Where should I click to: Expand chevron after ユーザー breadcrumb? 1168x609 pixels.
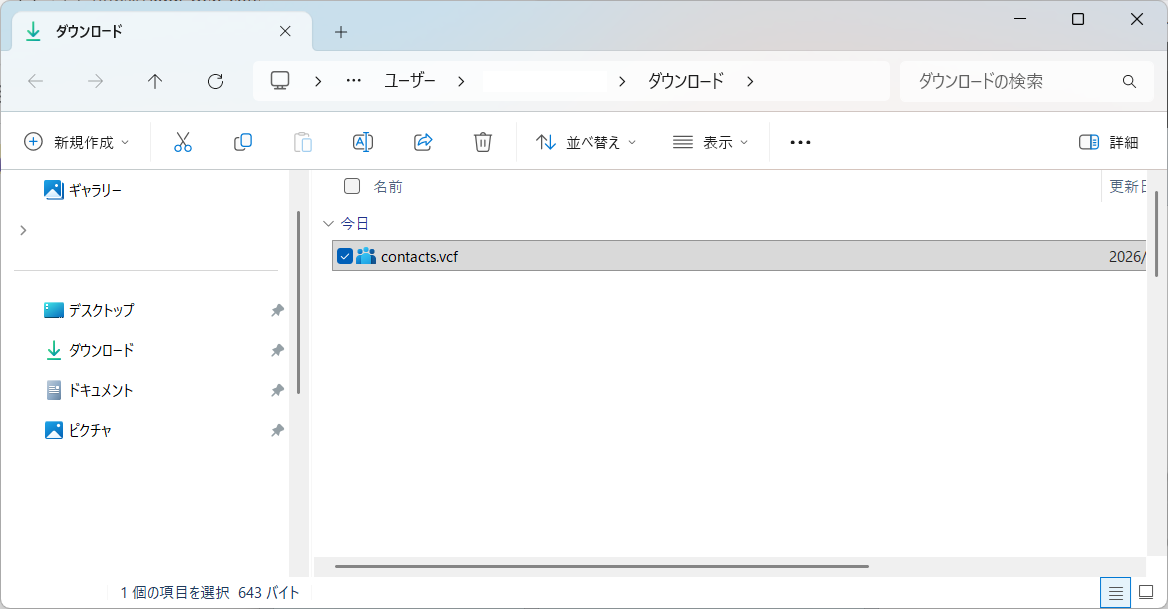click(461, 81)
